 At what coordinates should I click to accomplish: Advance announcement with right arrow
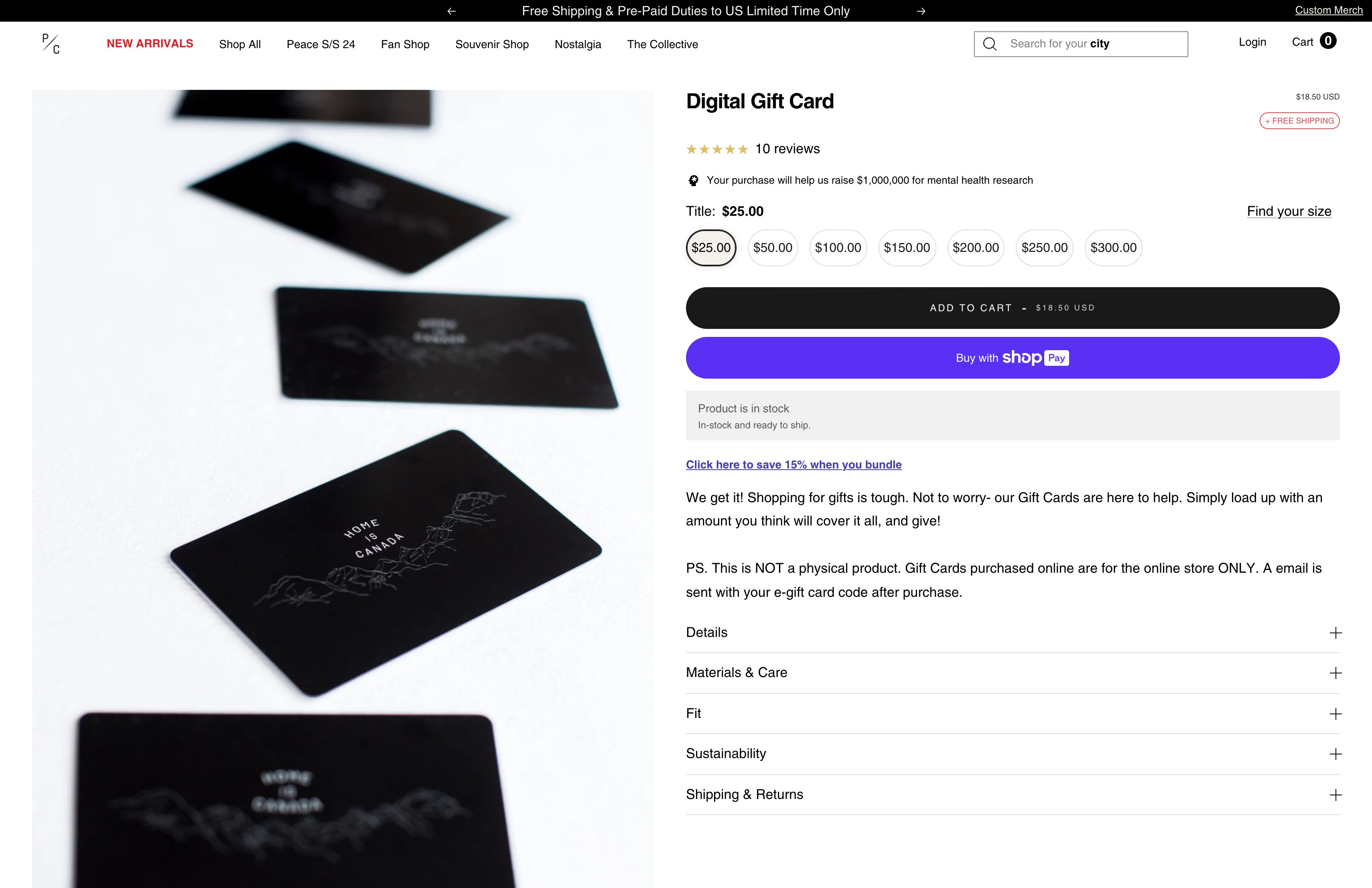click(x=921, y=11)
